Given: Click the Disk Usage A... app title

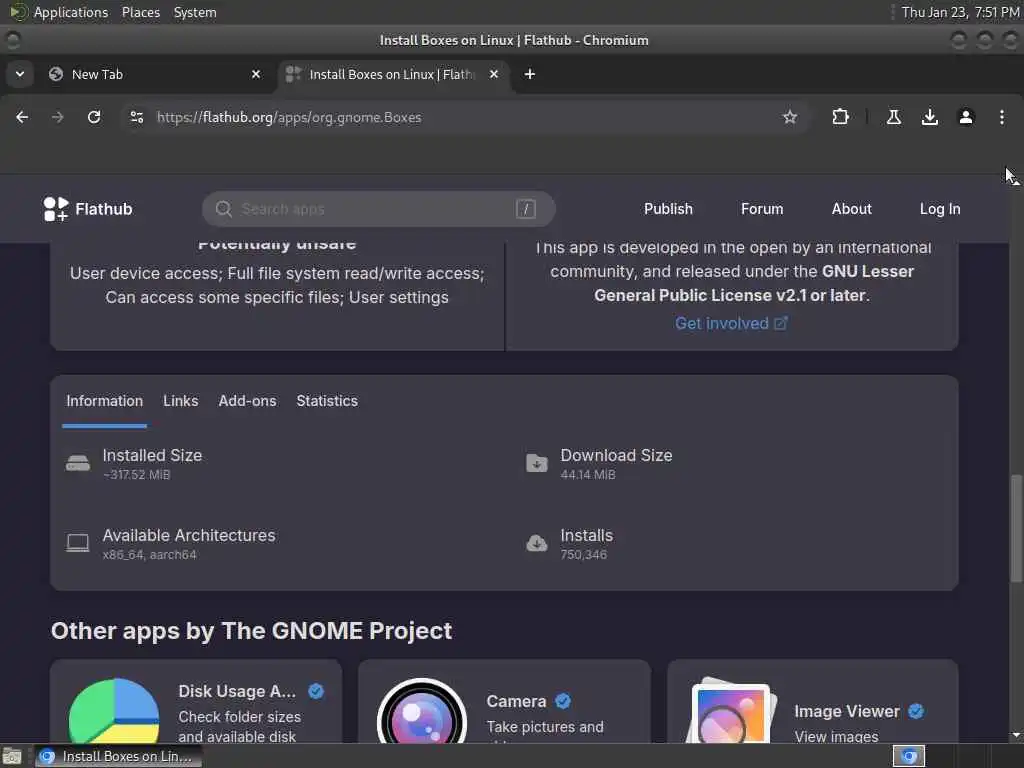Looking at the screenshot, I should pyautogui.click(x=237, y=691).
